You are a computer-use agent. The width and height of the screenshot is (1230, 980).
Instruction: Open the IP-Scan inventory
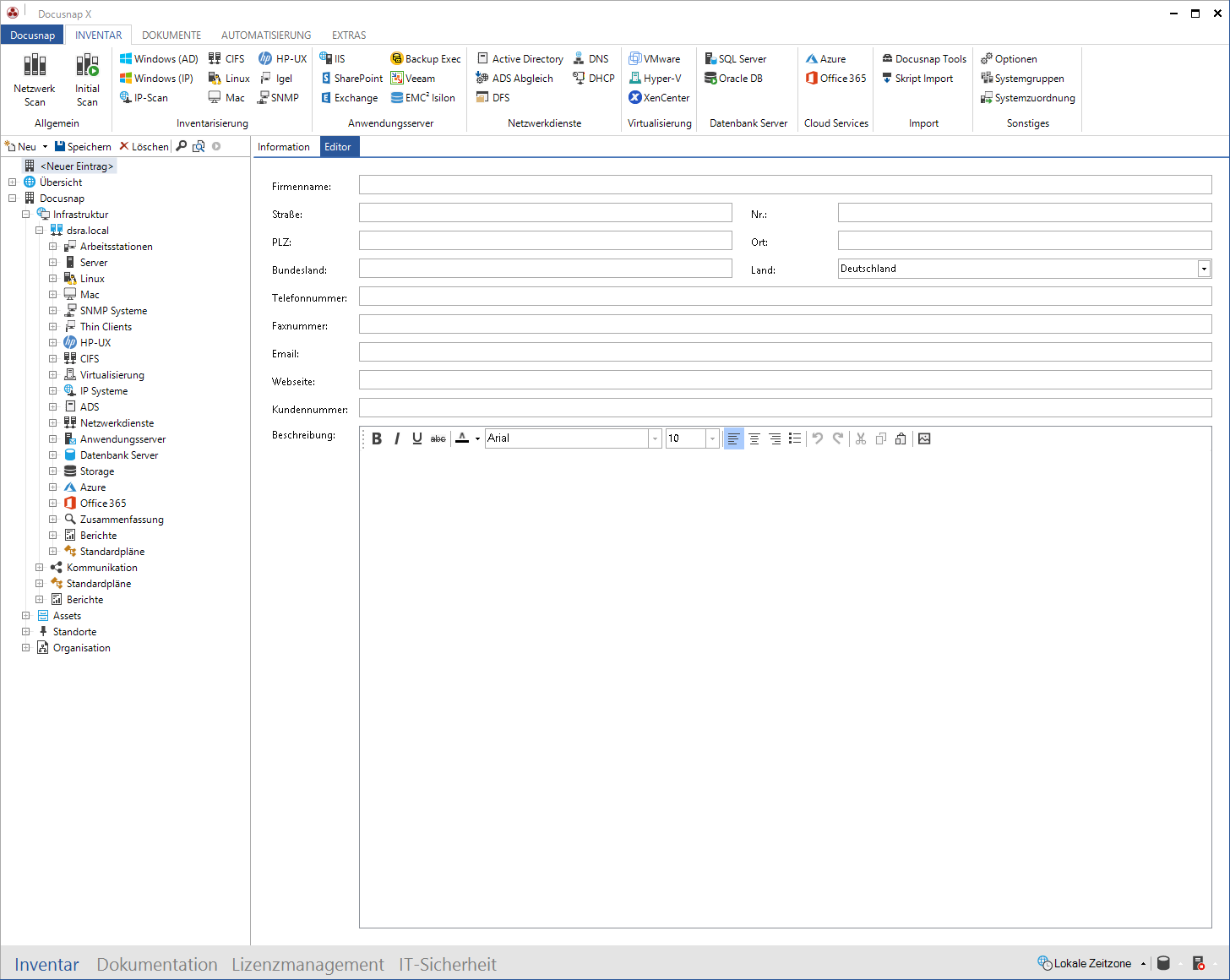(x=144, y=98)
